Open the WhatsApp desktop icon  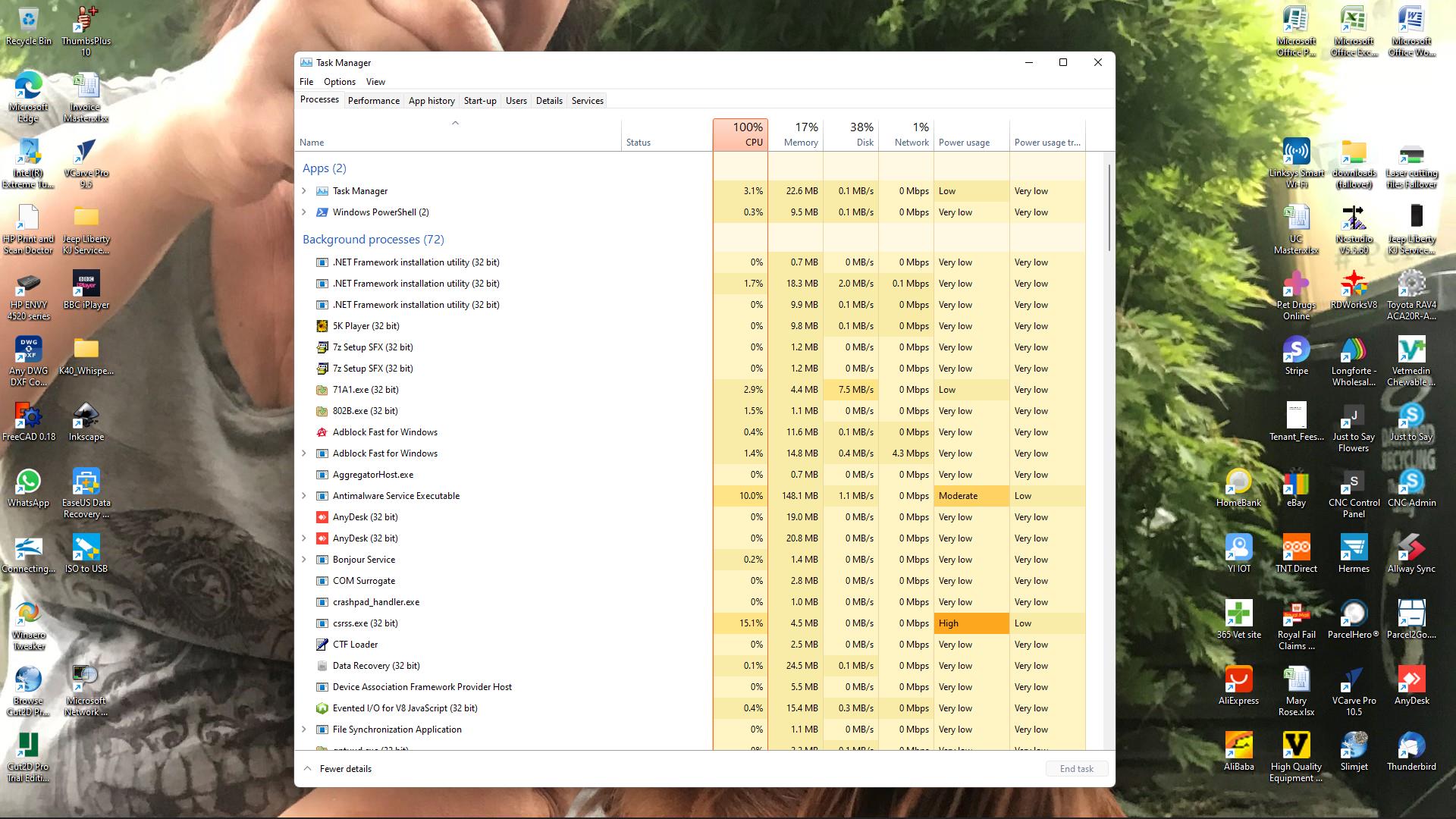(x=28, y=483)
